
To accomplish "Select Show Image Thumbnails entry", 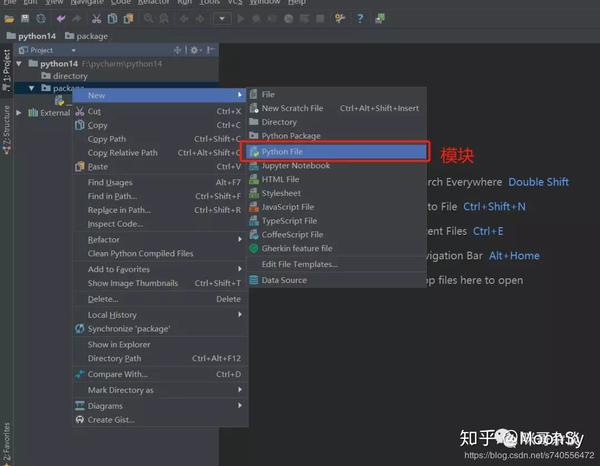I will 159,283.
